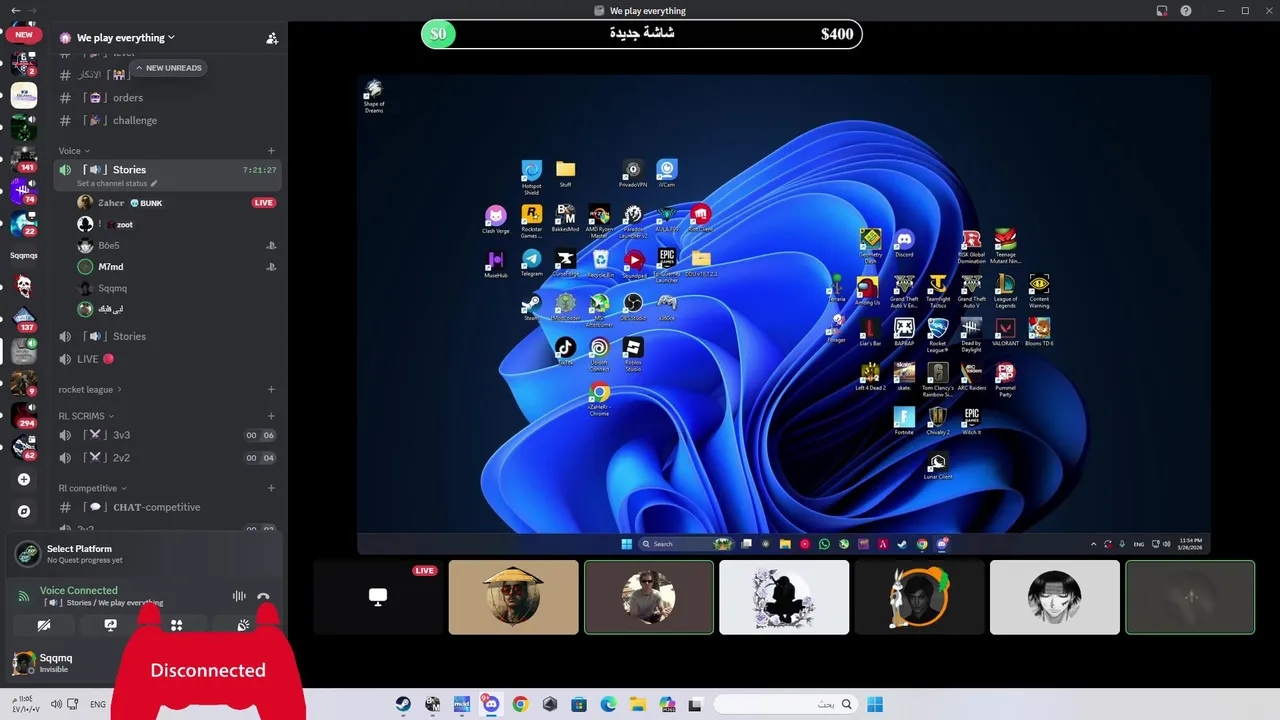The height and width of the screenshot is (720, 1280).
Task: Open the We play everything server menu
Action: point(126,38)
